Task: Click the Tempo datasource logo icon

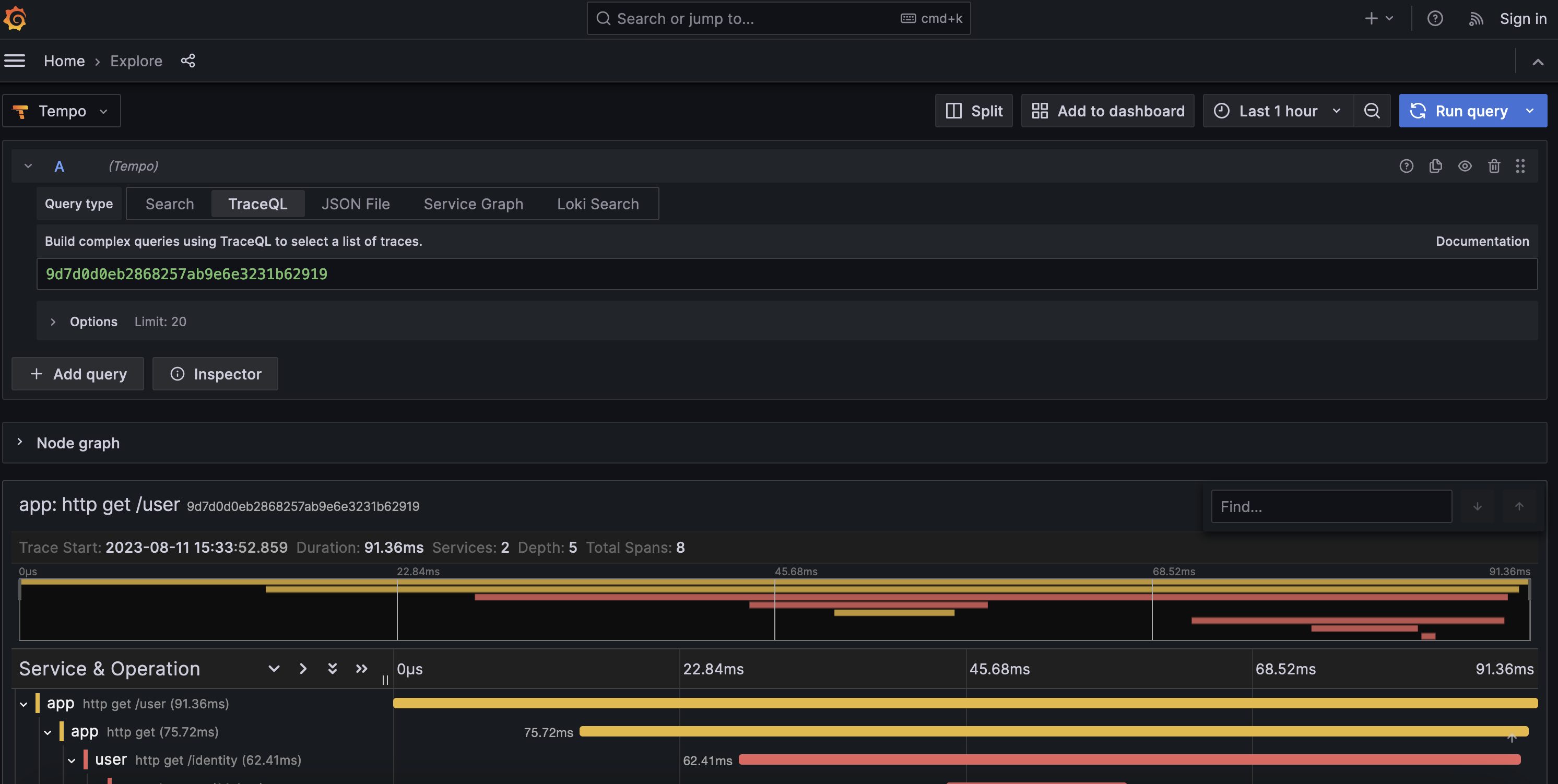Action: tap(20, 111)
